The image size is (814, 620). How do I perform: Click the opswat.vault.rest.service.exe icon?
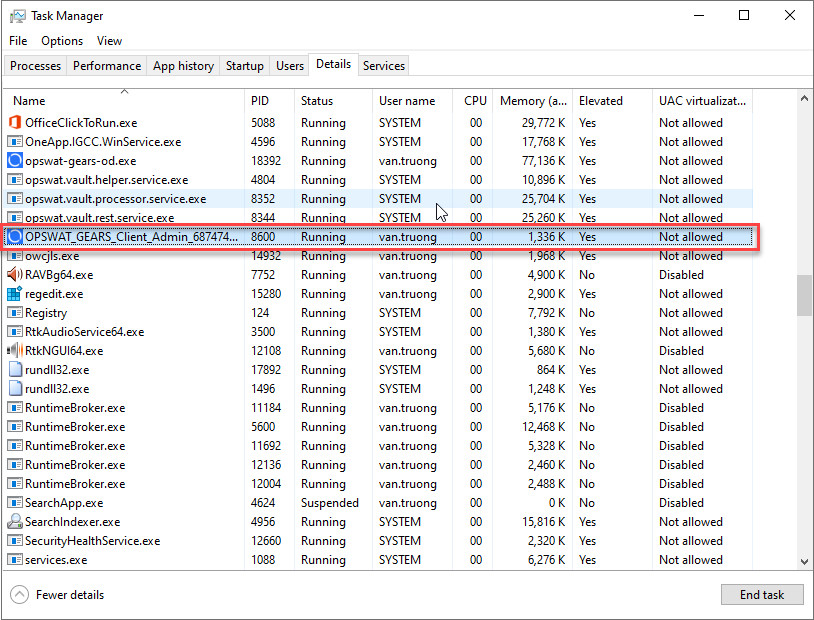pos(15,218)
